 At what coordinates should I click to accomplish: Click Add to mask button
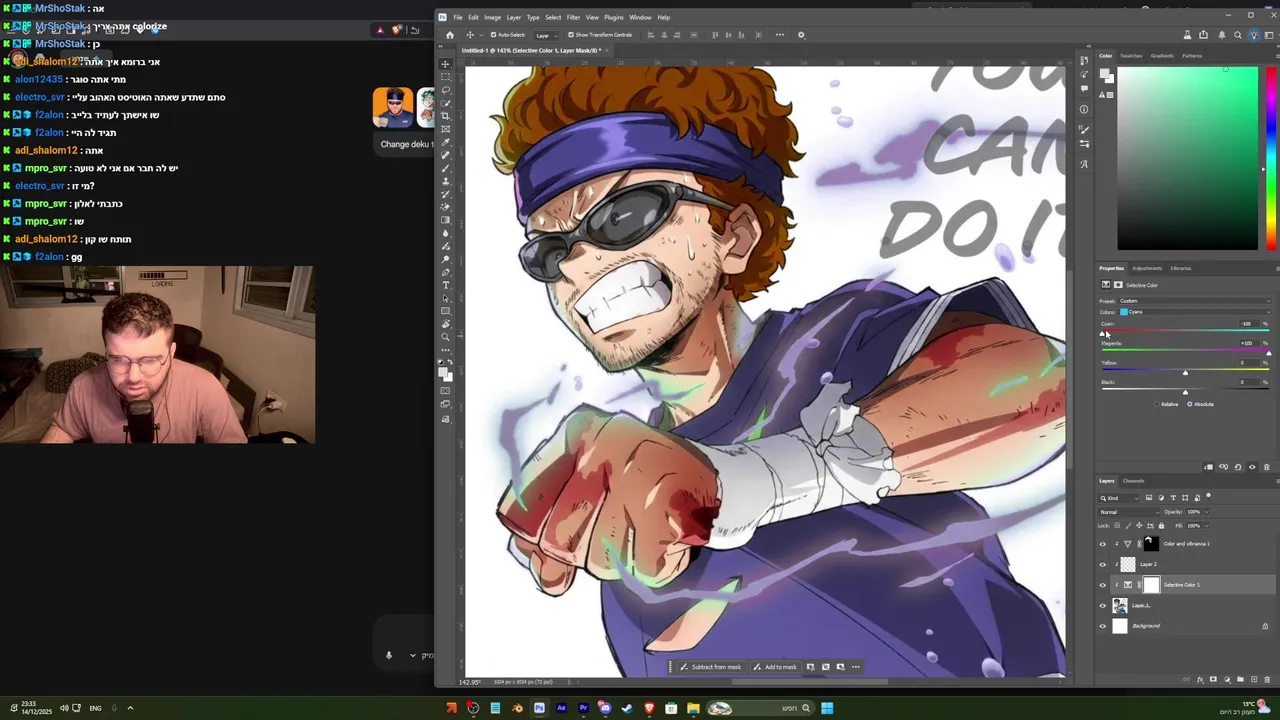tap(775, 667)
